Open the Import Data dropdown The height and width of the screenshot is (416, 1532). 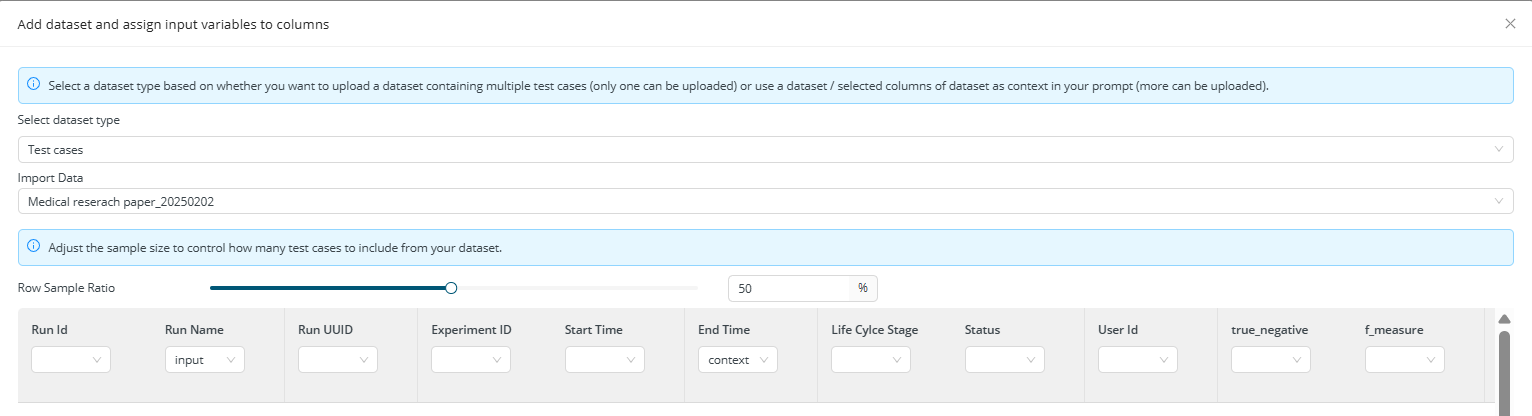pos(765,201)
